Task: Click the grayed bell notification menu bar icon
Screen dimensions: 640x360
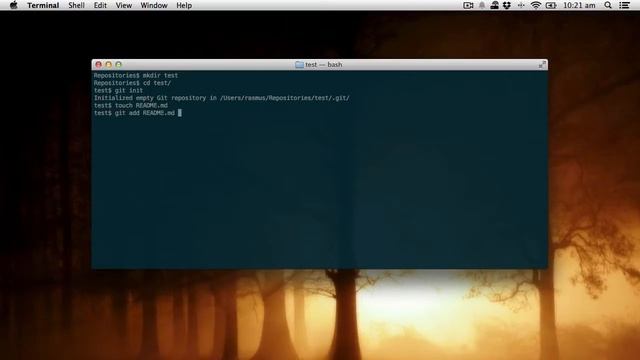Action: (482, 5)
